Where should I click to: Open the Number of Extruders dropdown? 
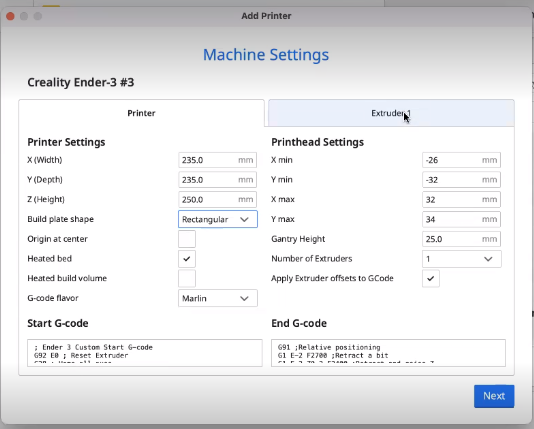coord(461,259)
